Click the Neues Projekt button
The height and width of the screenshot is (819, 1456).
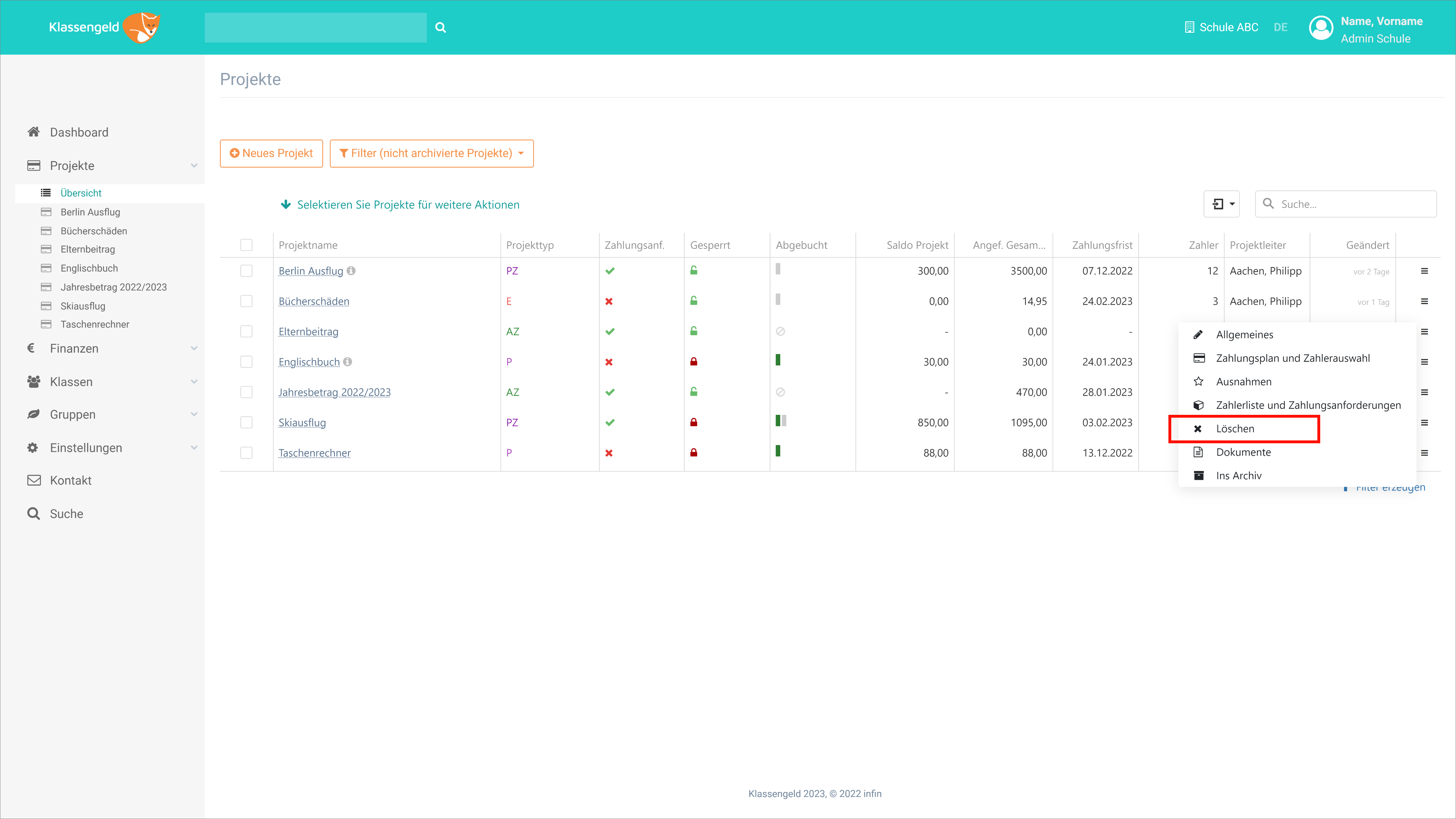pyautogui.click(x=271, y=153)
